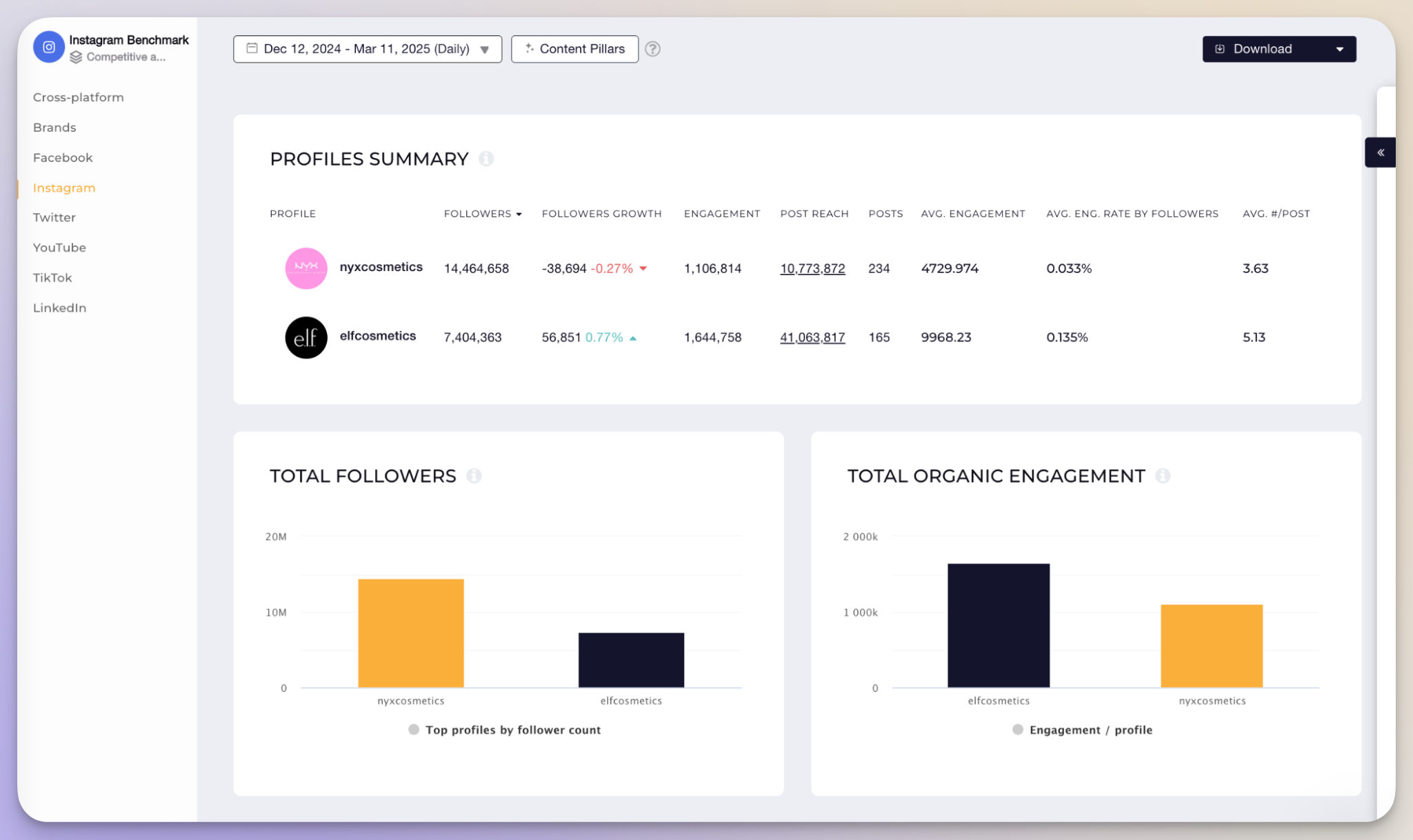Click elfcosmetics followers value 7,404,363

[x=473, y=337]
